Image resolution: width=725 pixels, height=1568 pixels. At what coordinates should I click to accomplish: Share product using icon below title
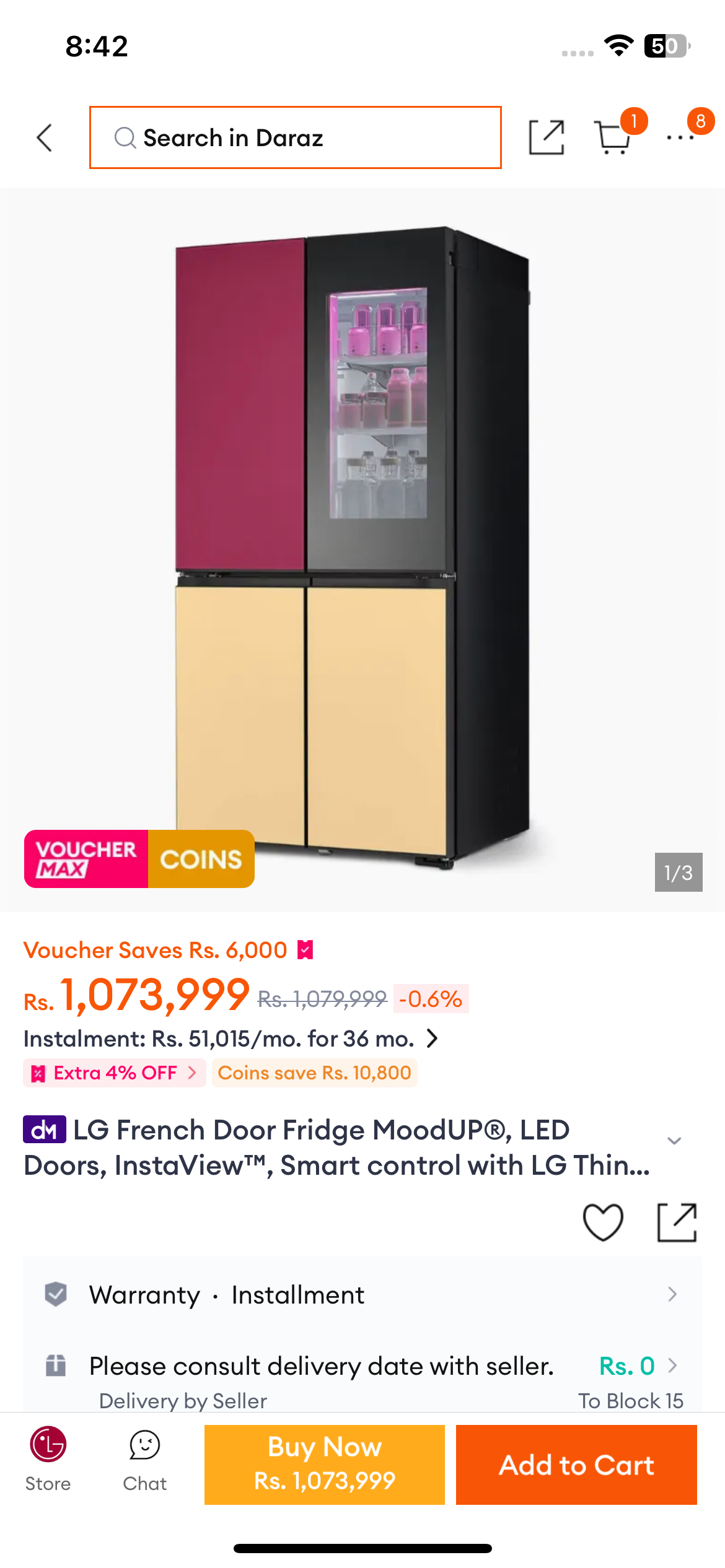click(677, 1222)
